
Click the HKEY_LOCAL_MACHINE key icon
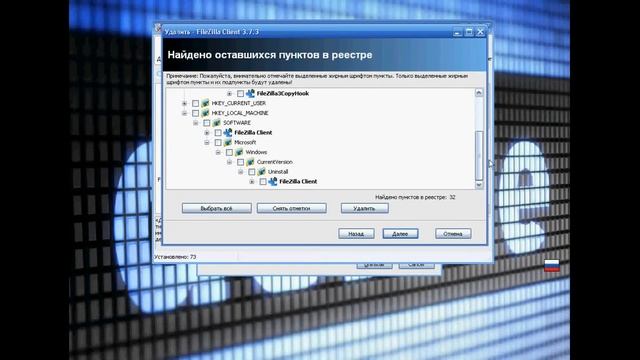point(205,113)
